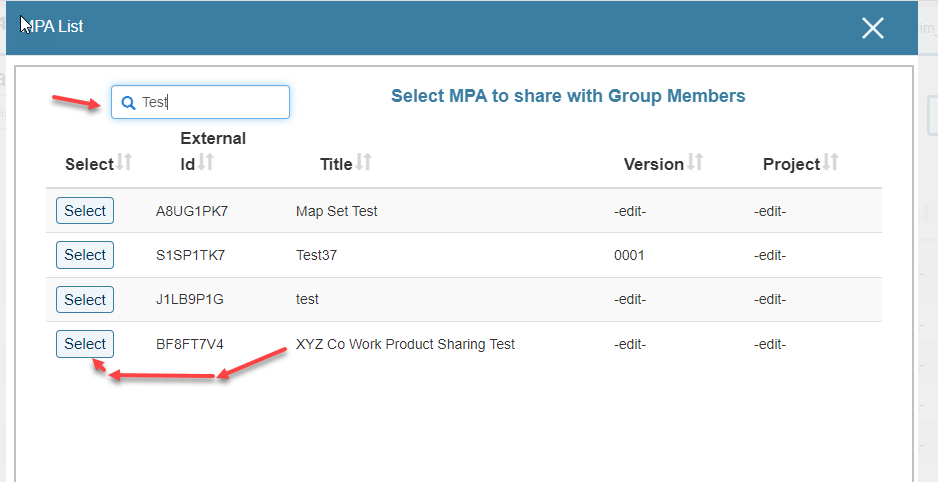
Task: Click the title Test37
Action: (x=316, y=255)
